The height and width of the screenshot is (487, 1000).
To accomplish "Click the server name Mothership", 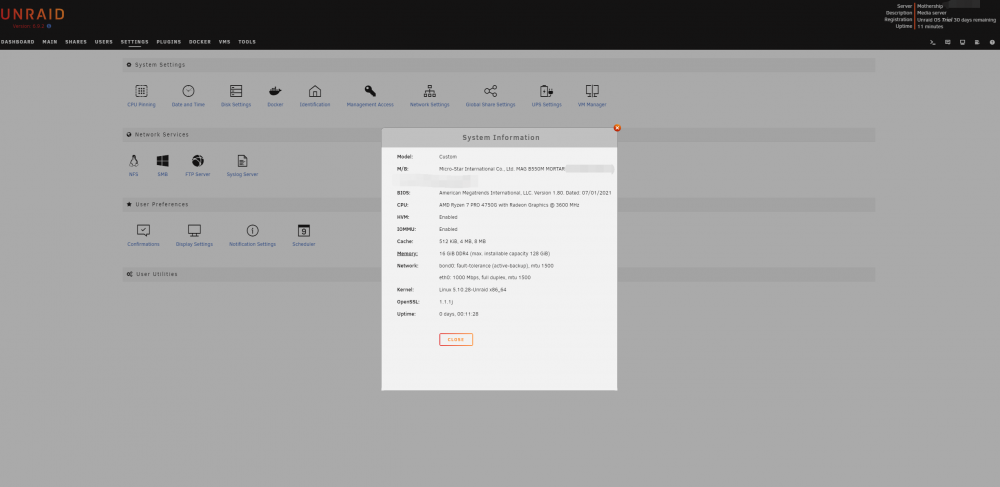I will pos(930,6).
